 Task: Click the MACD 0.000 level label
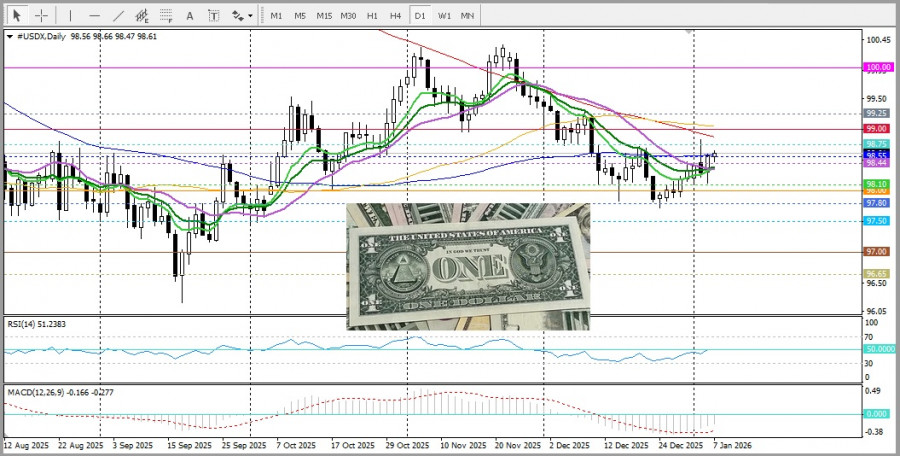[x=876, y=414]
